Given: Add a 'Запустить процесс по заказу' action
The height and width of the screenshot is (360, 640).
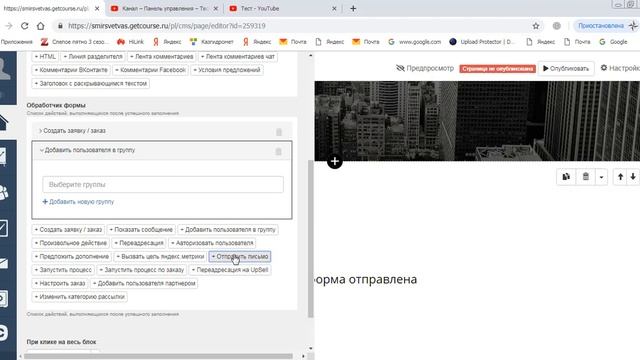Looking at the screenshot, I should pyautogui.click(x=142, y=270).
